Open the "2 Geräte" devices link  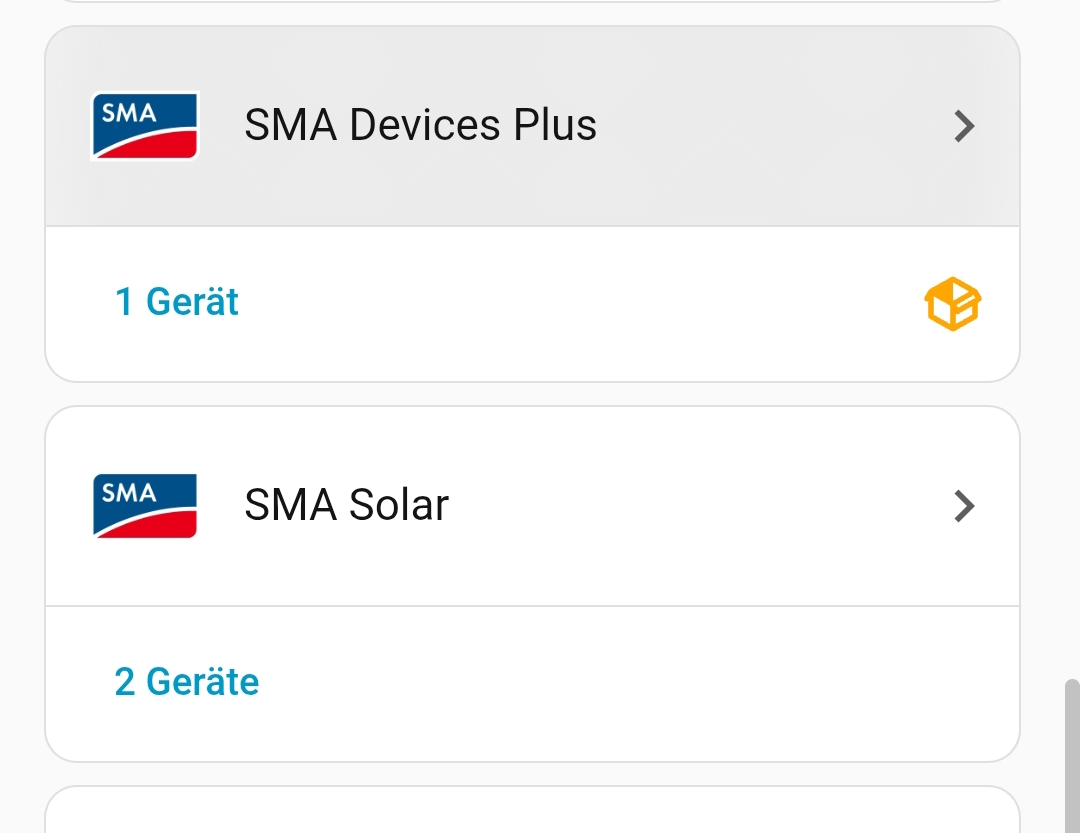tap(187, 682)
